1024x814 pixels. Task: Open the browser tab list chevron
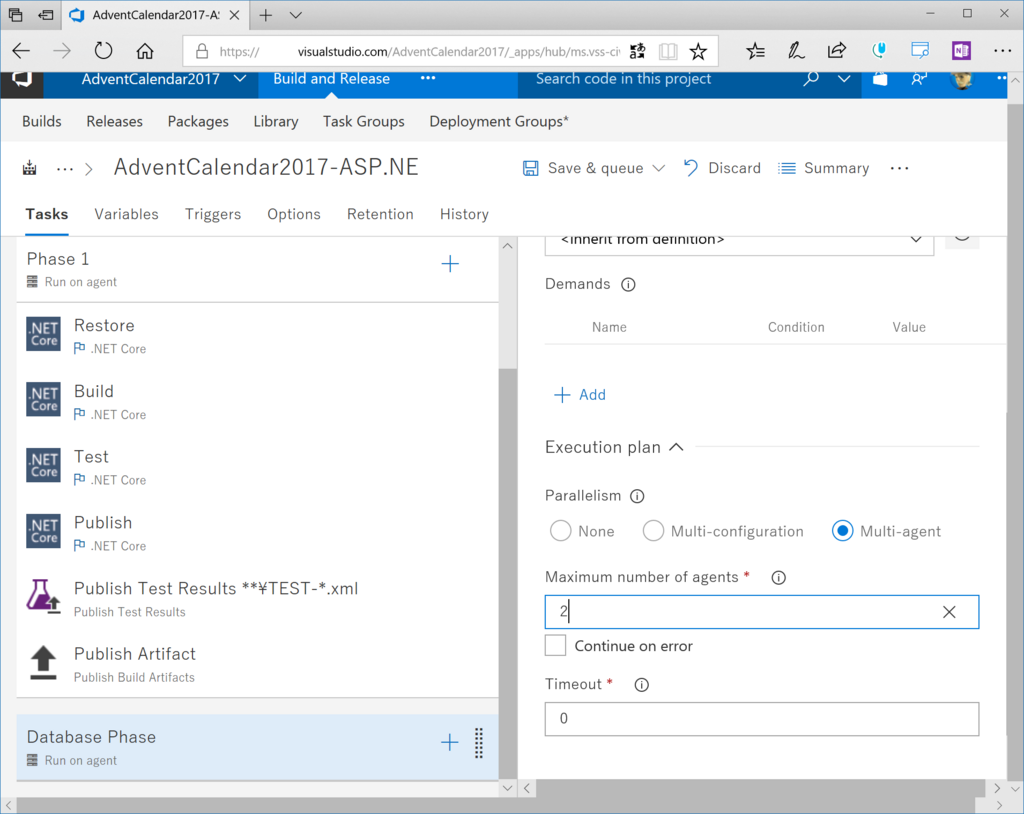pos(296,15)
